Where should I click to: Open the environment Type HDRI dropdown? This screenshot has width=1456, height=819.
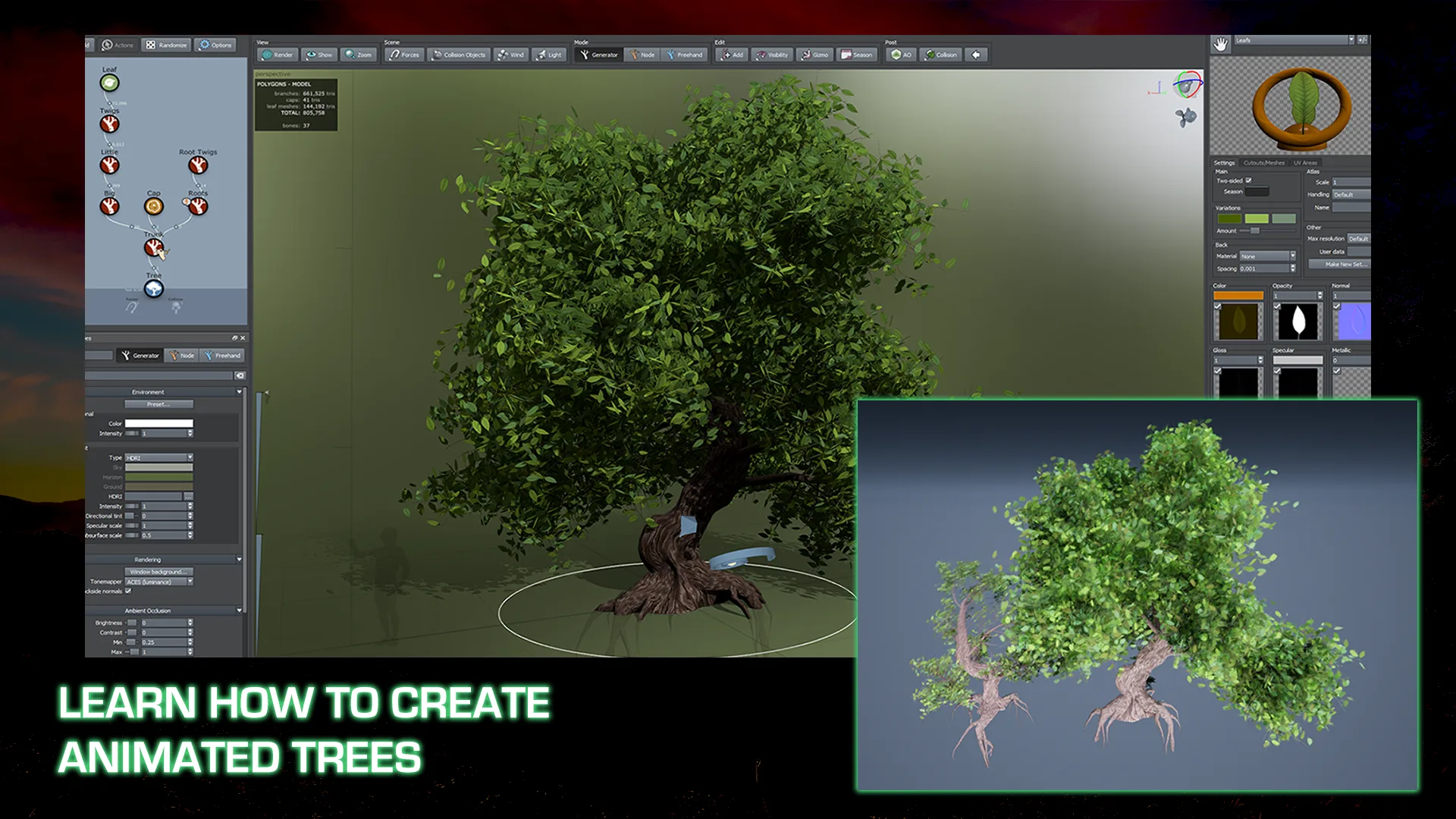point(159,458)
